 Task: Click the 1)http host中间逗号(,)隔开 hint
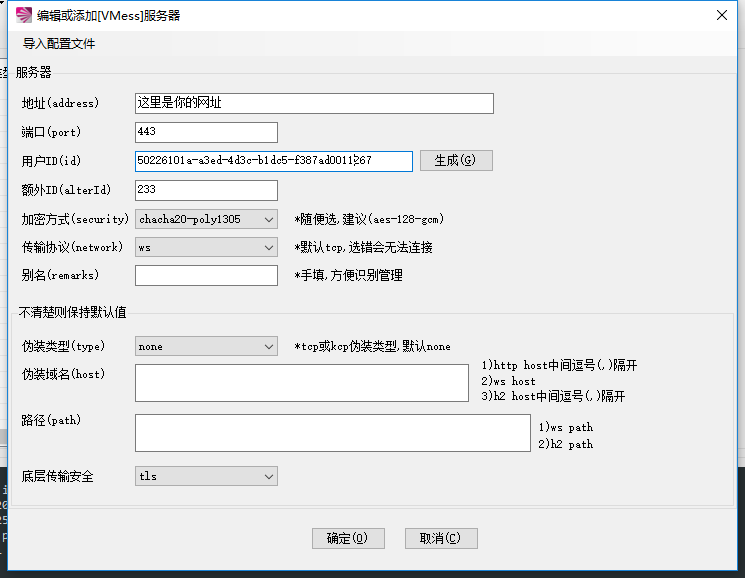point(559,365)
